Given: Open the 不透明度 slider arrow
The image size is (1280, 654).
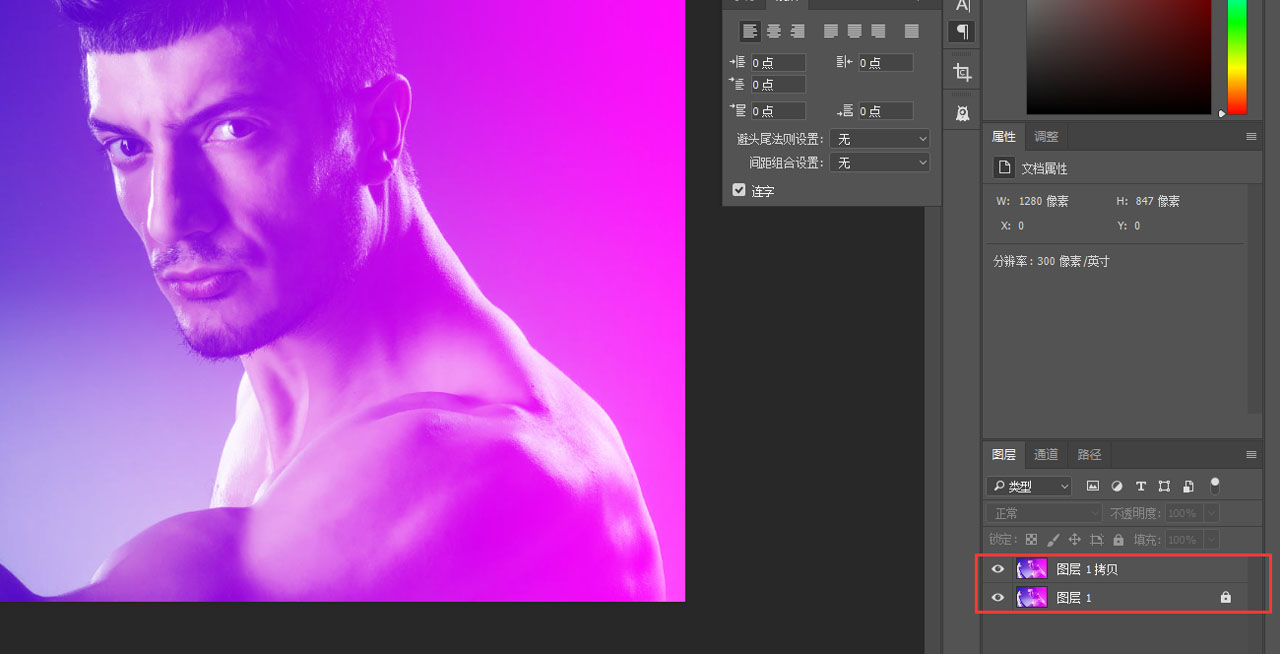Looking at the screenshot, I should (x=1212, y=513).
